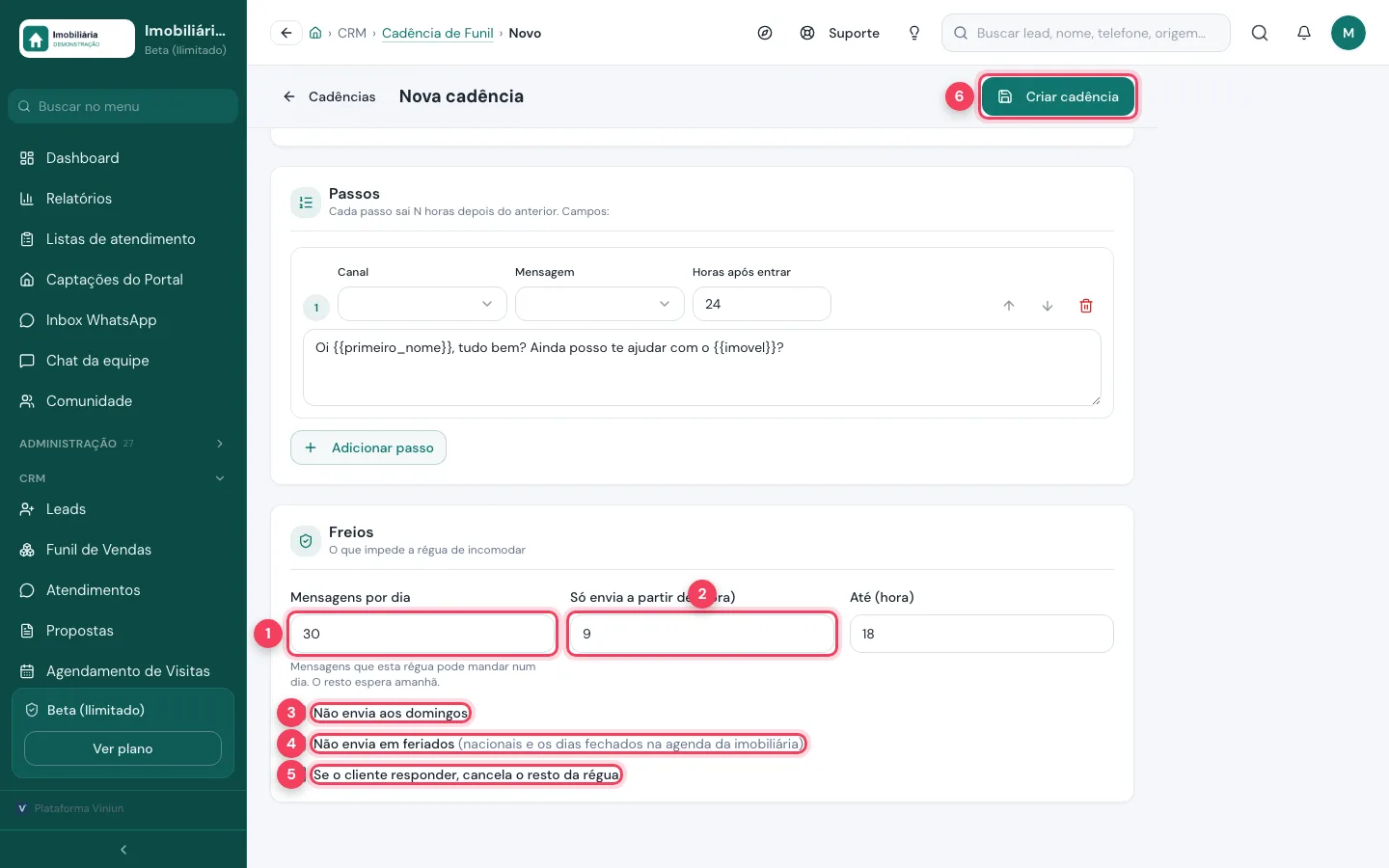Open Relatórios in the sidebar
This screenshot has width=1389, height=868.
123,199
